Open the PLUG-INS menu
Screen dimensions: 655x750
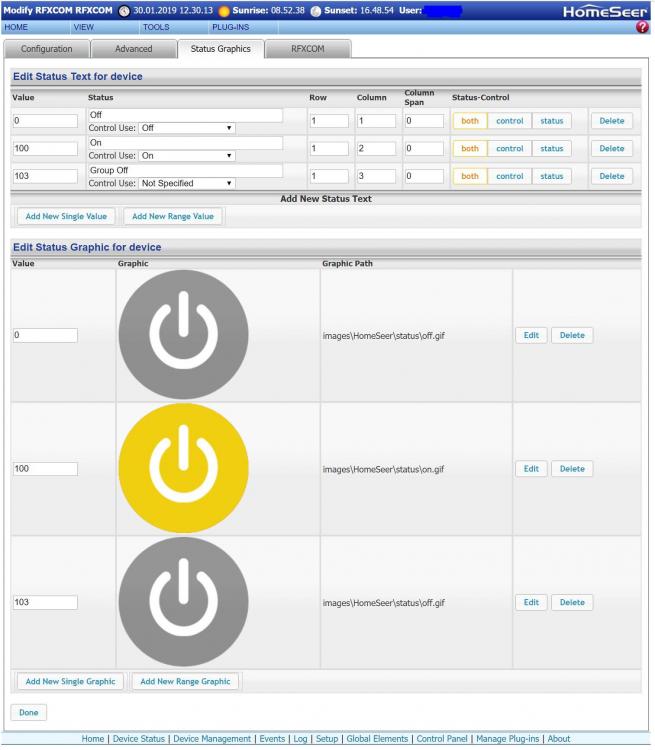pyautogui.click(x=230, y=27)
